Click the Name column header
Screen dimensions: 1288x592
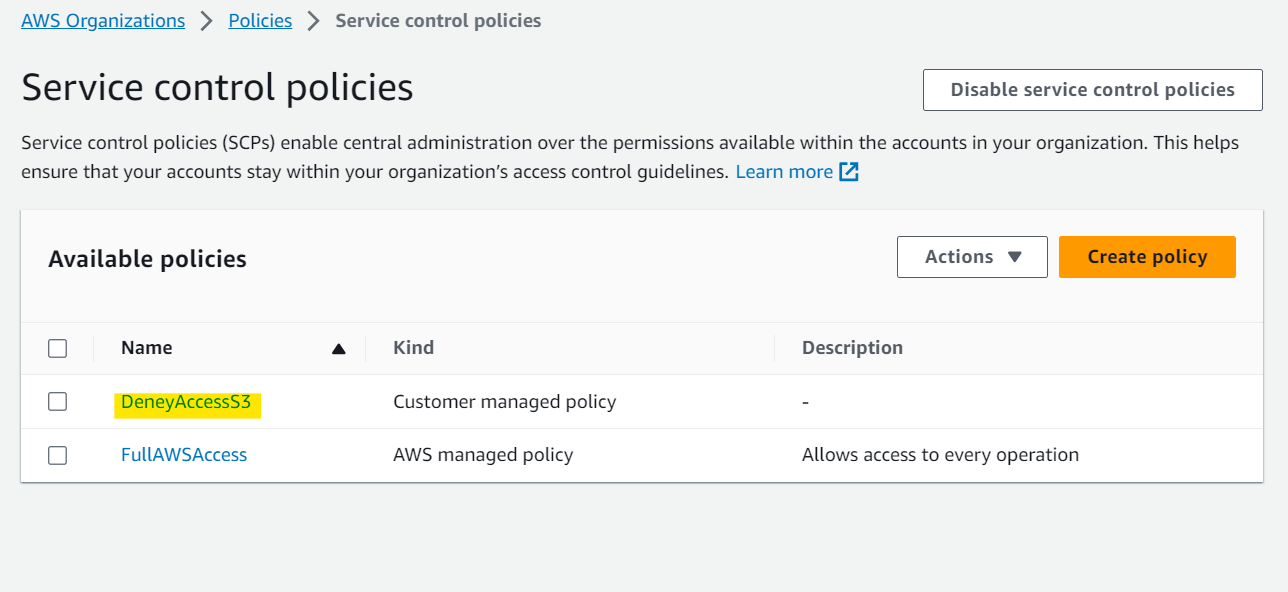[147, 348]
